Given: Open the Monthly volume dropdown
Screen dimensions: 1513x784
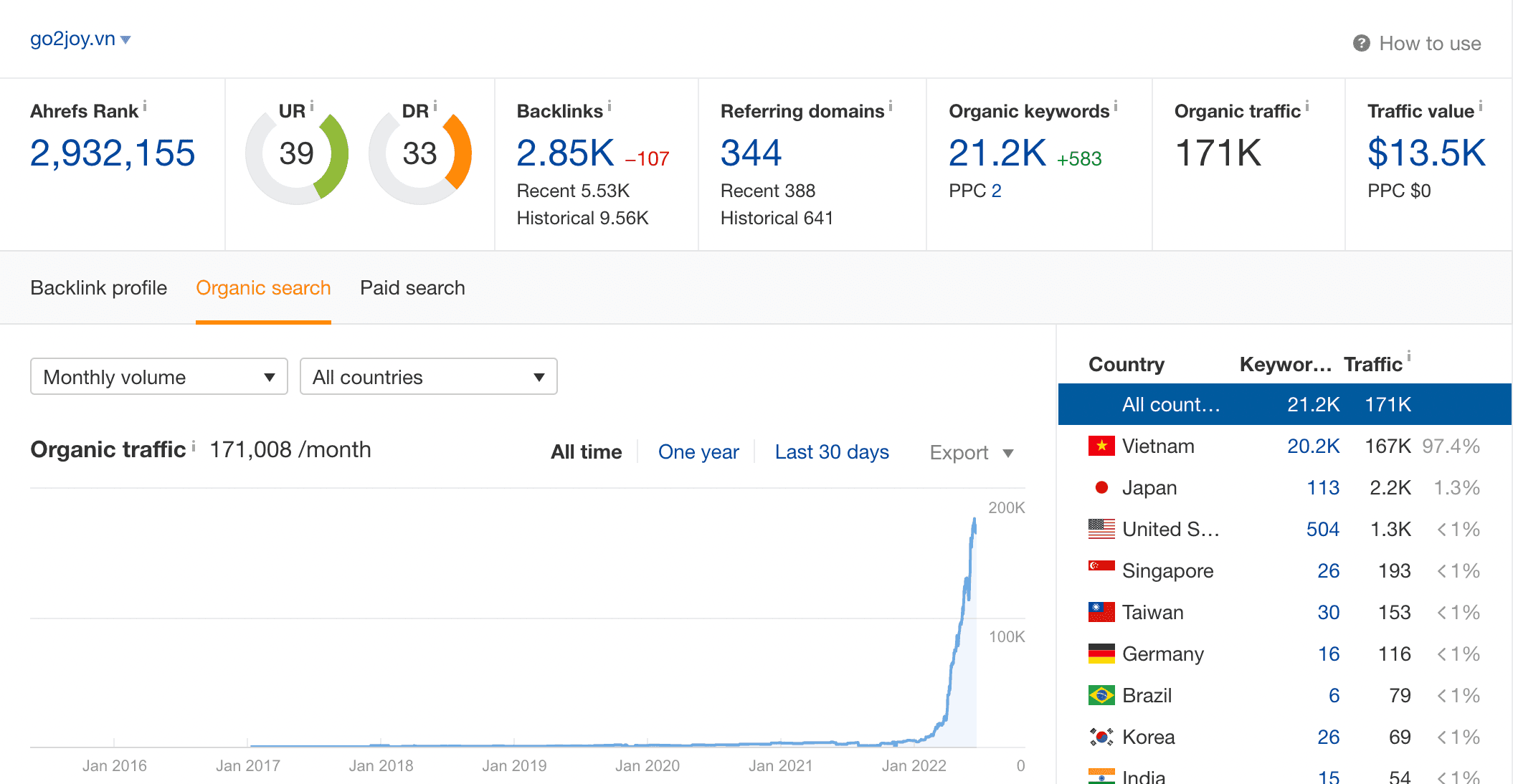Looking at the screenshot, I should (159, 376).
